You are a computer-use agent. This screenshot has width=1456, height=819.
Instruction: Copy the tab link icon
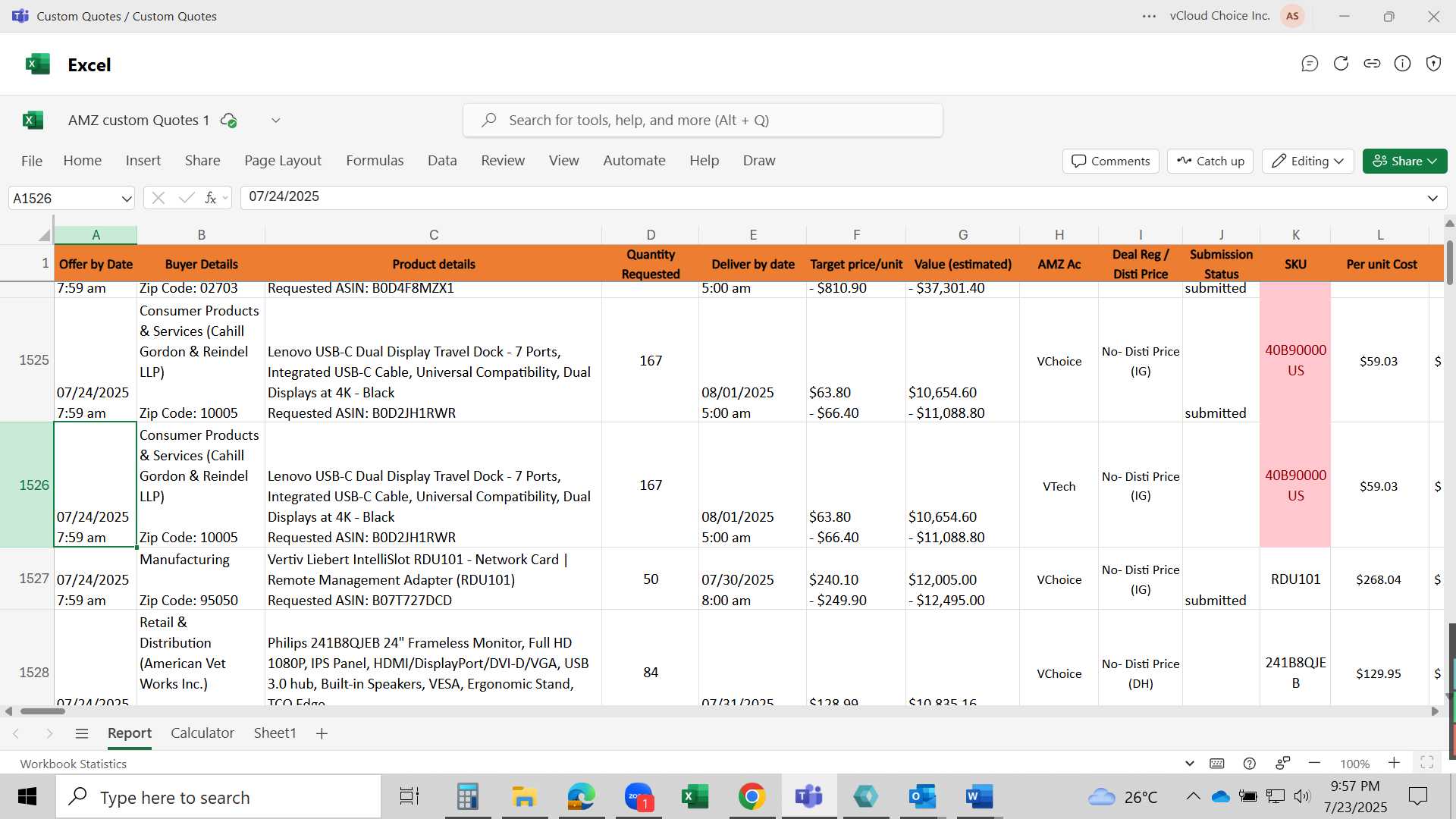click(x=1372, y=64)
